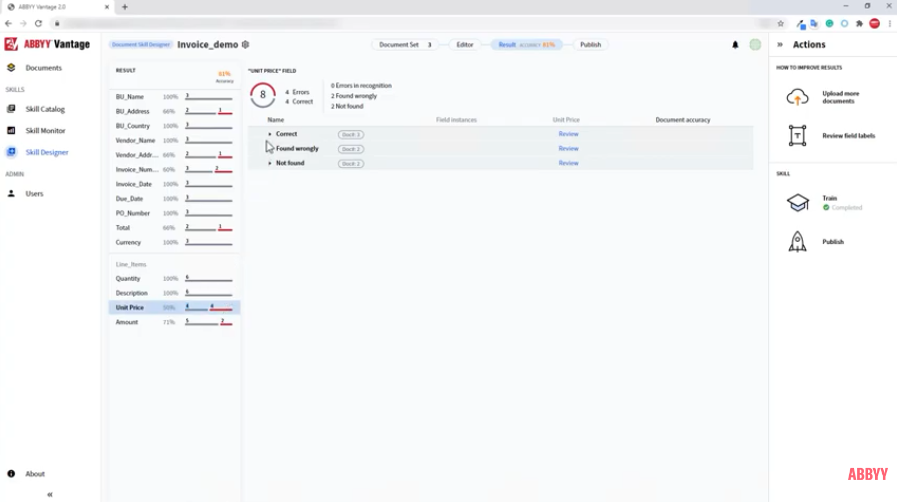897x502 pixels.
Task: Bookmark this page with the star icon
Action: pyautogui.click(x=780, y=23)
